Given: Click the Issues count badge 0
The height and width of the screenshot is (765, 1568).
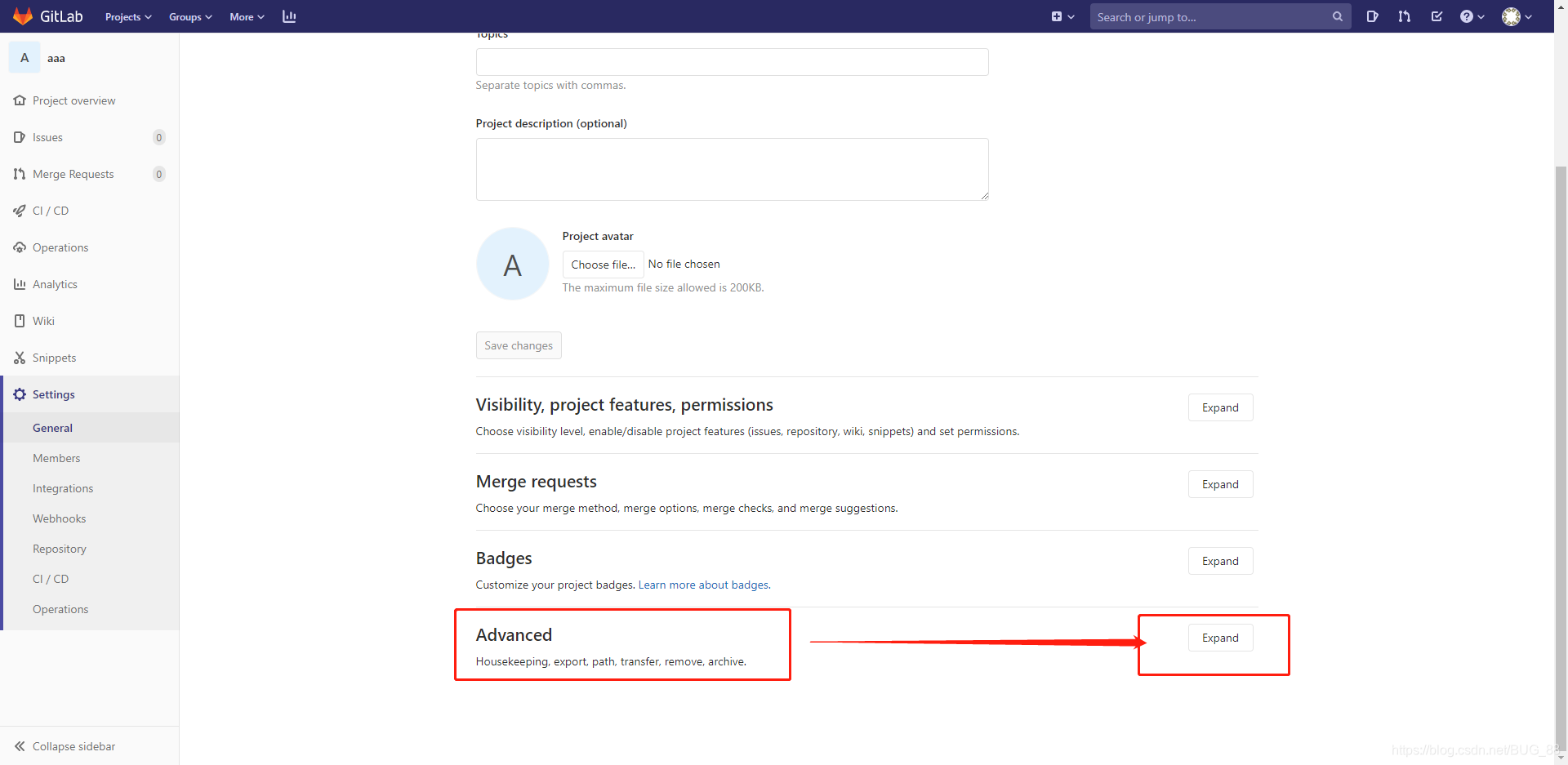Looking at the screenshot, I should coord(159,137).
